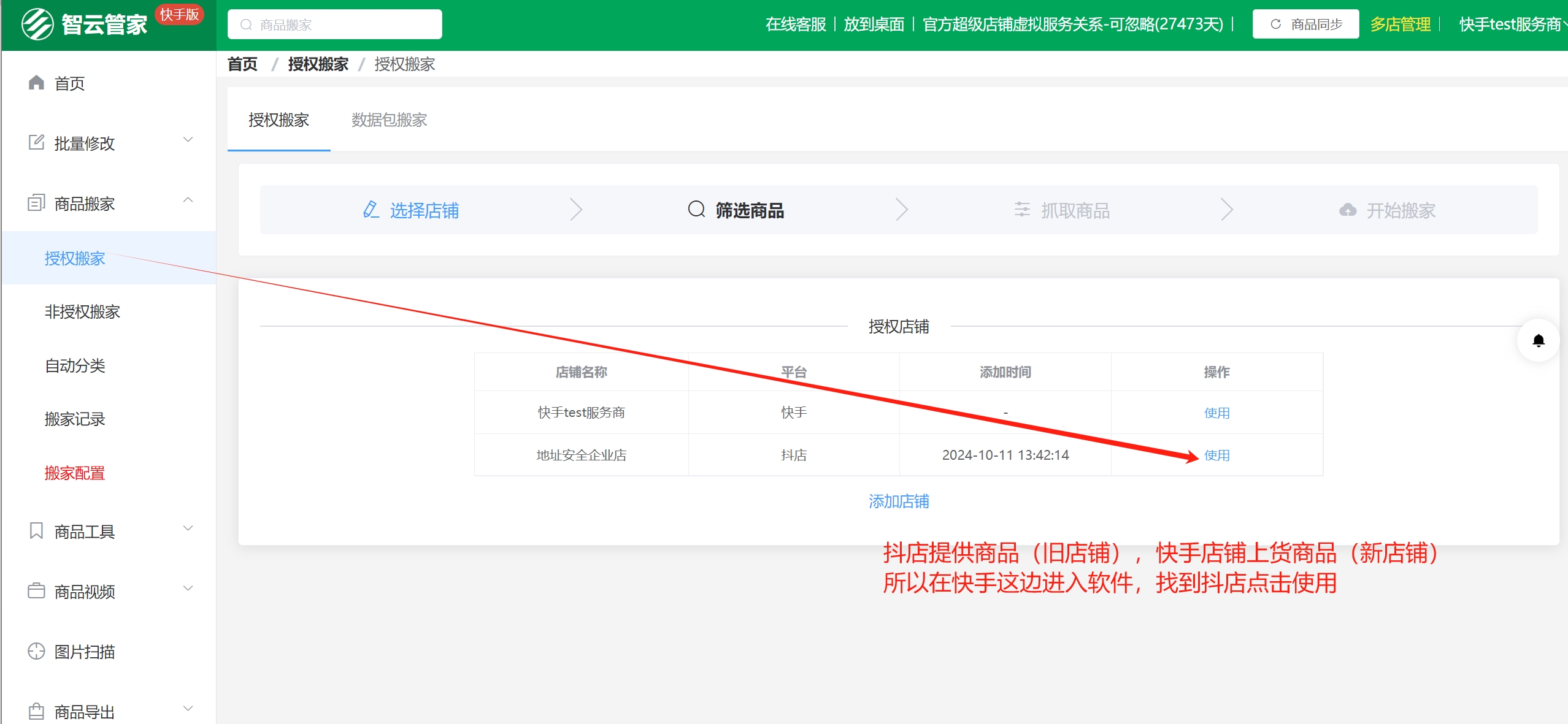Image resolution: width=1568 pixels, height=724 pixels.
Task: Click 首页 in the breadcrumb
Action: pos(242,64)
